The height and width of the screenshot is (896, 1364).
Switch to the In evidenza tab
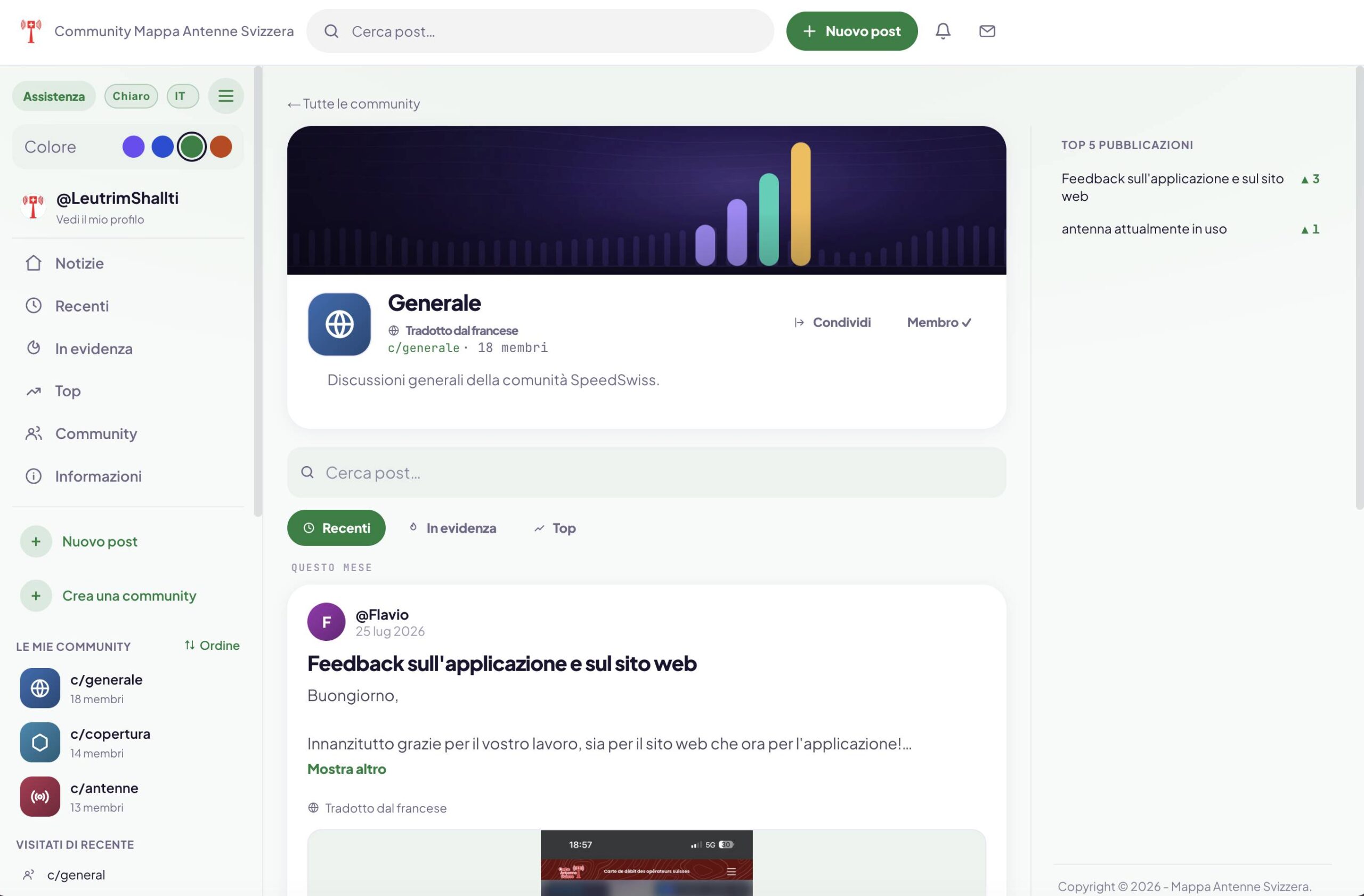coord(453,527)
